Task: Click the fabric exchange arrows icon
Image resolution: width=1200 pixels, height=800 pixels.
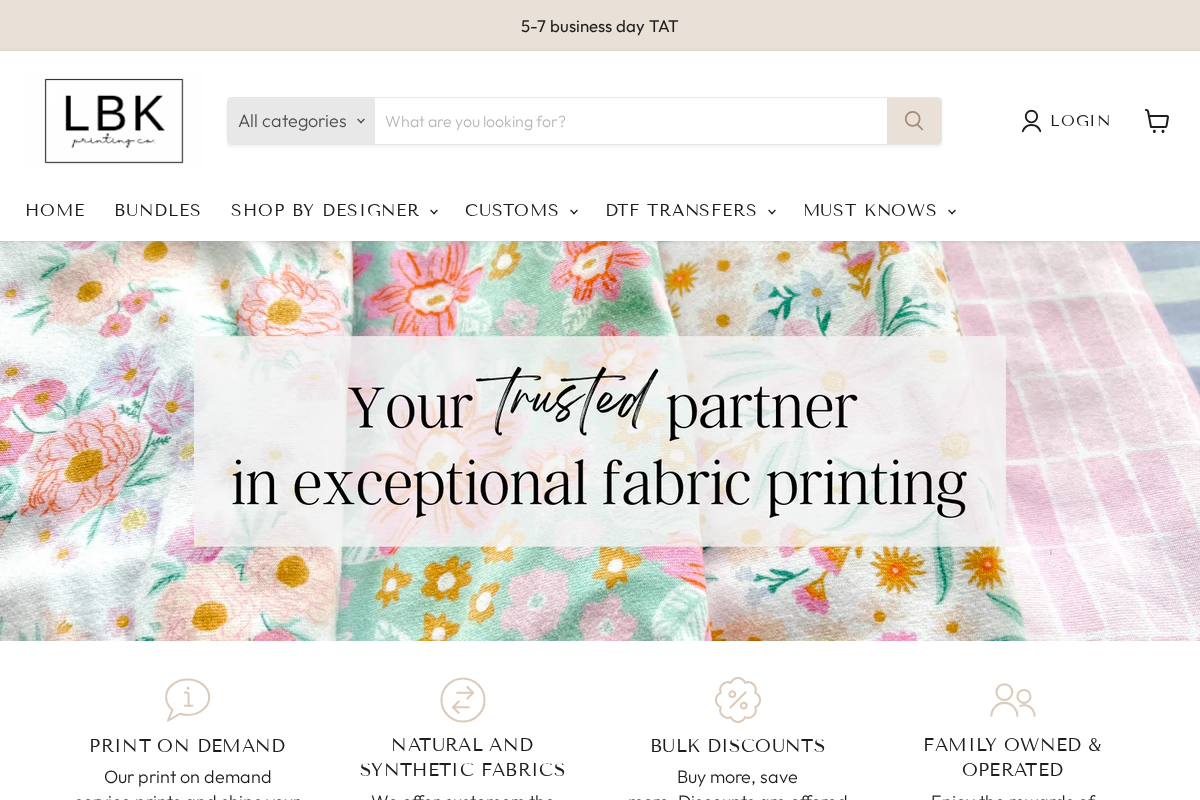Action: [462, 700]
